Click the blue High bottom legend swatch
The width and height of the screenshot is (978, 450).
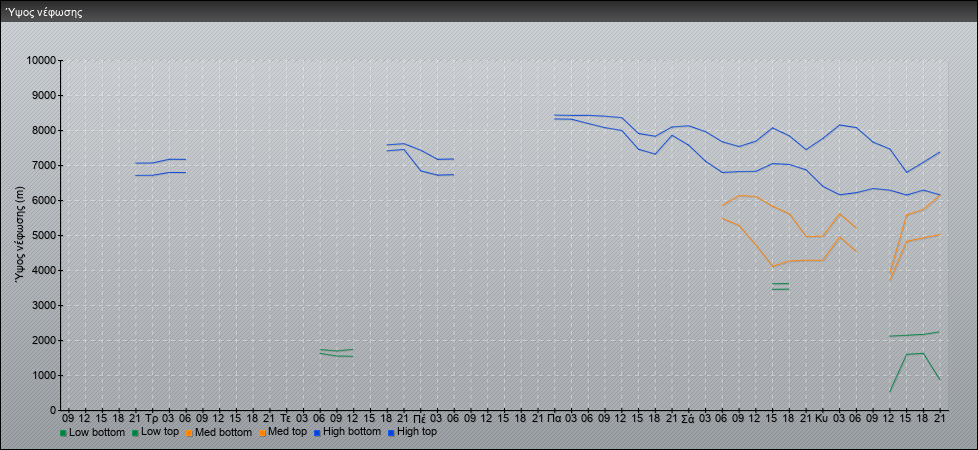(319, 433)
